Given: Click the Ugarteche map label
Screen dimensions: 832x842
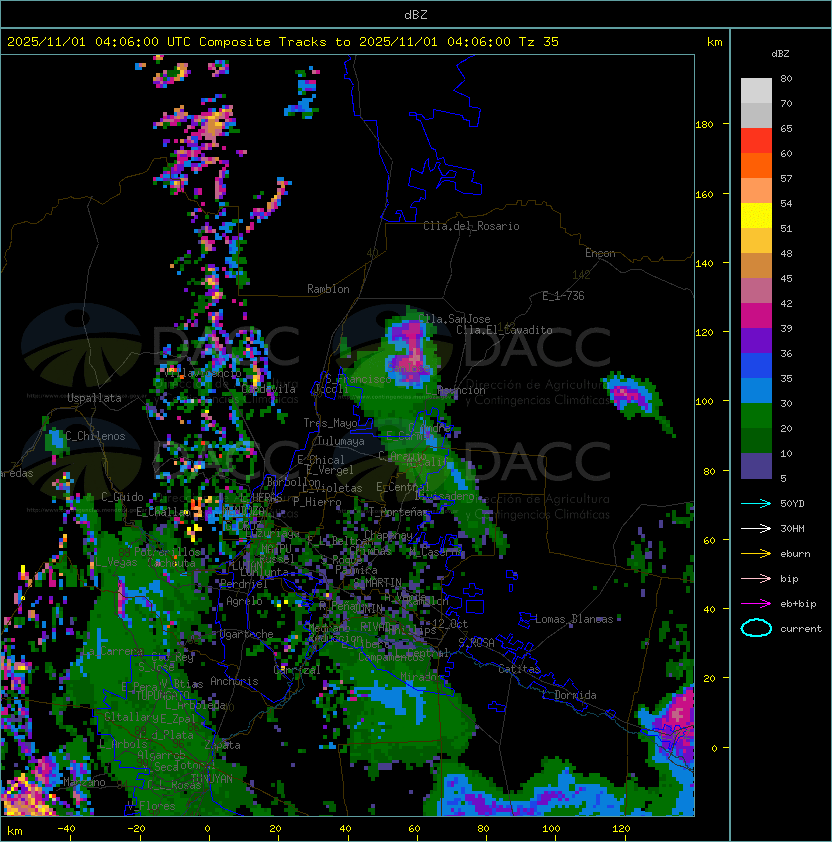Looking at the screenshot, I should tap(247, 634).
